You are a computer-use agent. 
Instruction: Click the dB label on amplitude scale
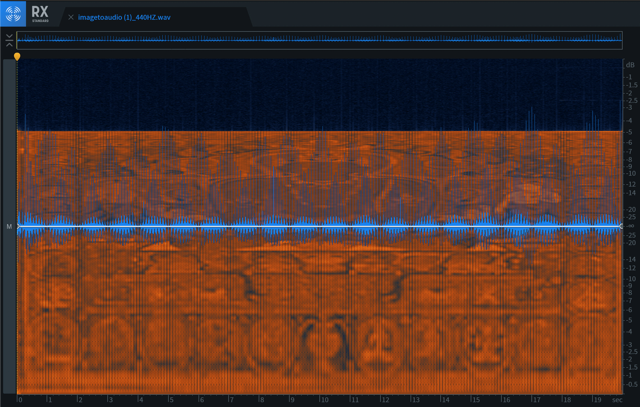(630, 65)
